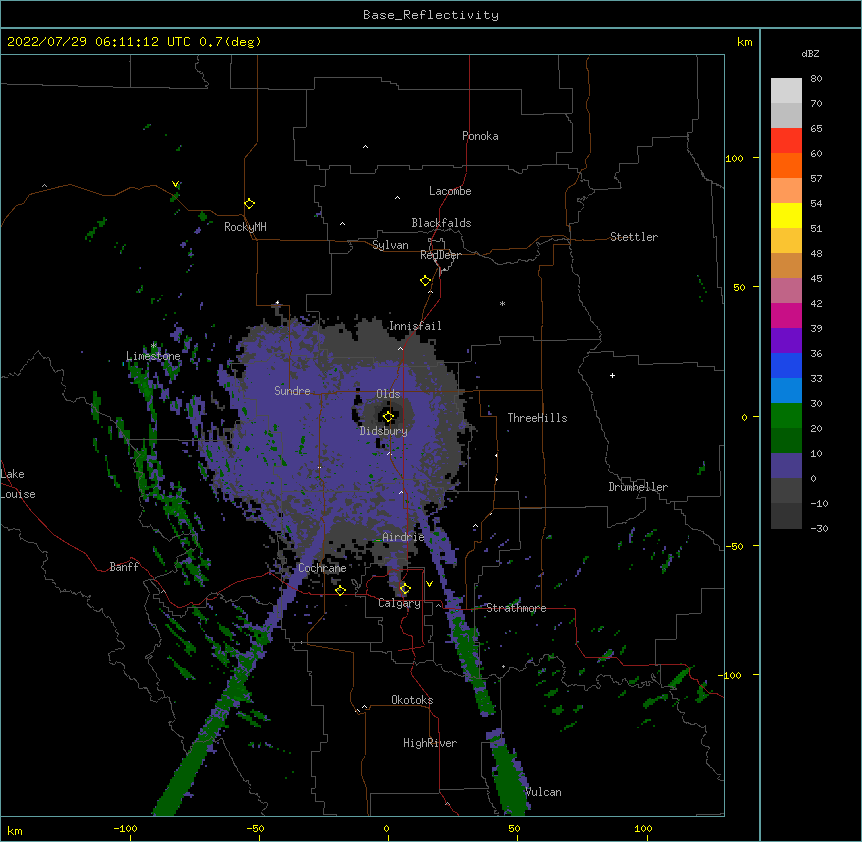Click the Strathmore label
The height and width of the screenshot is (842, 862).
tap(516, 608)
